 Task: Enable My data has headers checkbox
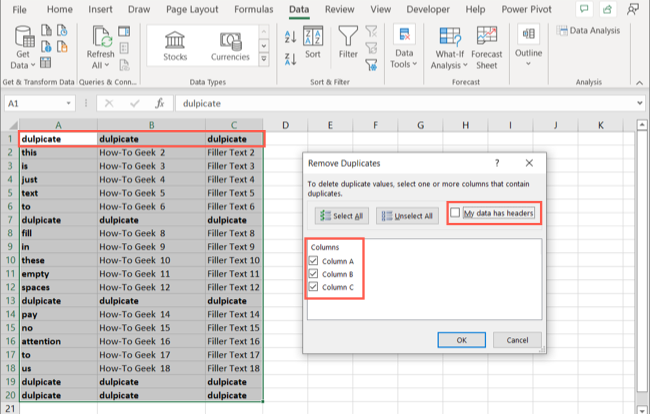coord(456,213)
